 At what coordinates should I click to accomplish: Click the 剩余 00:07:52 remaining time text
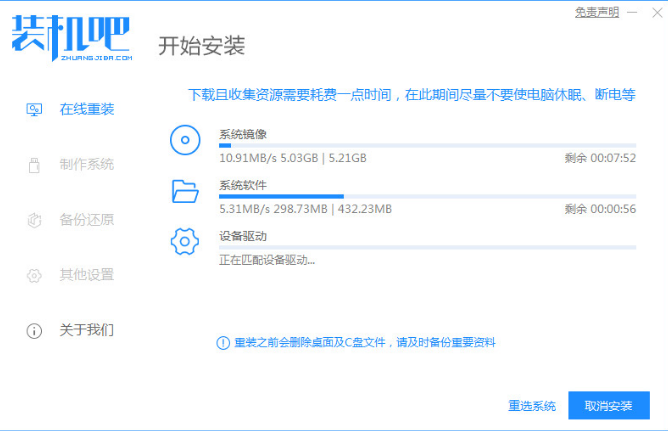pyautogui.click(x=599, y=158)
